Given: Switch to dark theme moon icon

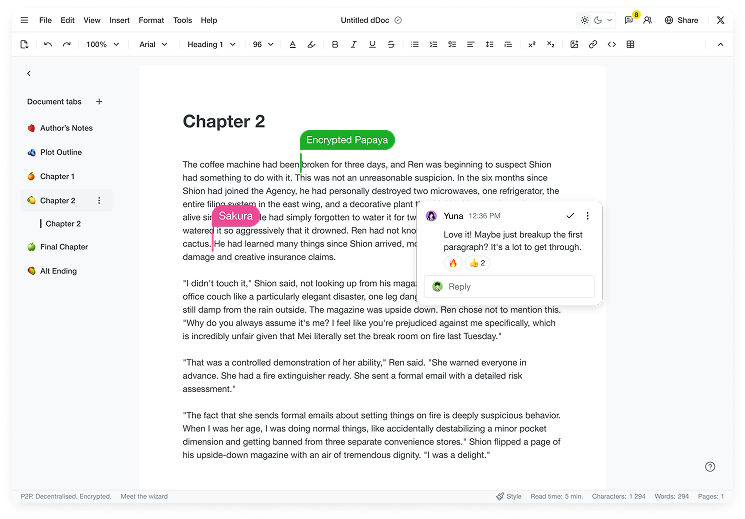Looking at the screenshot, I should [x=598, y=20].
